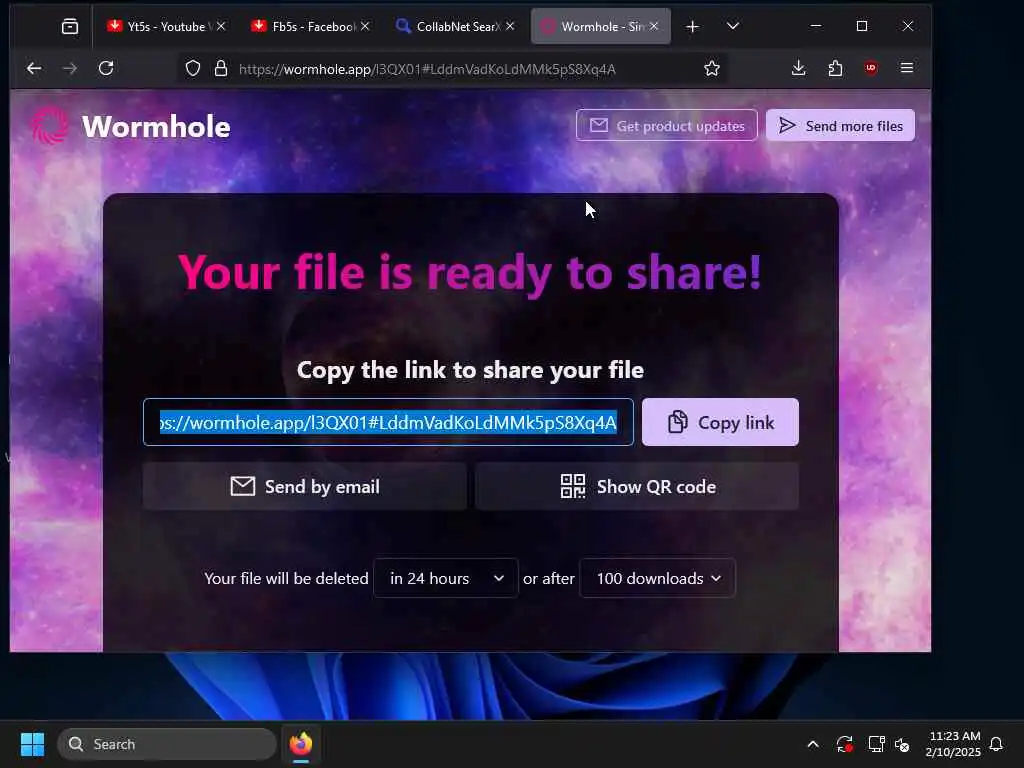
Task: Select the Wormhole tab
Action: (x=600, y=26)
